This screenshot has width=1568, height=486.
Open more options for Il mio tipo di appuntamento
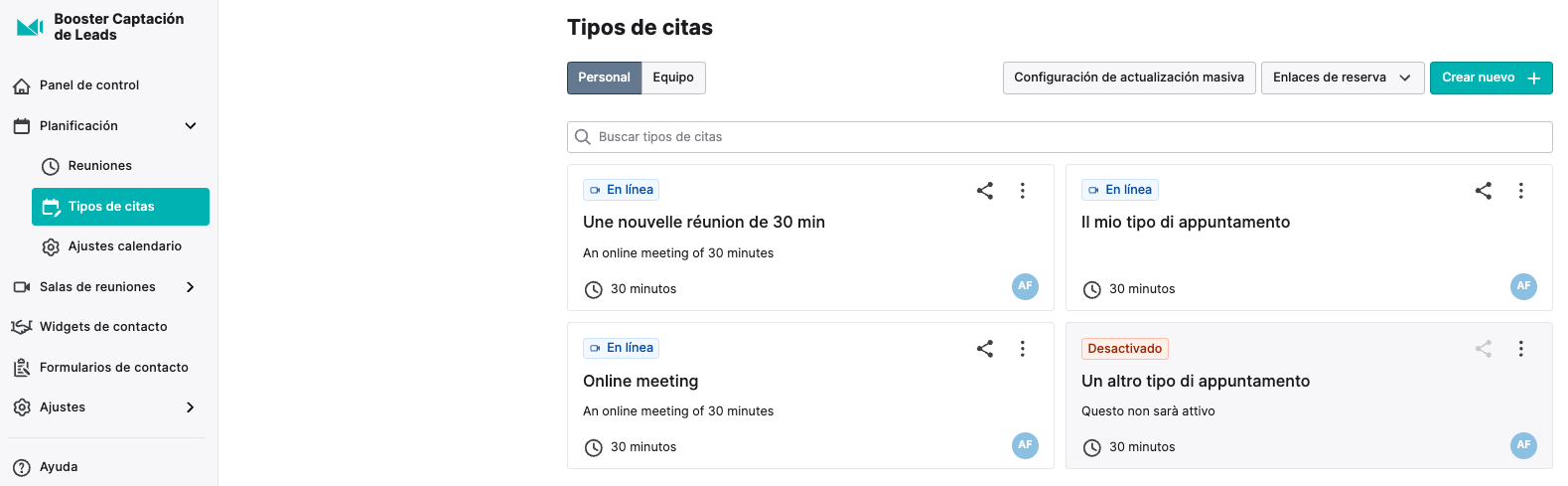tap(1520, 191)
